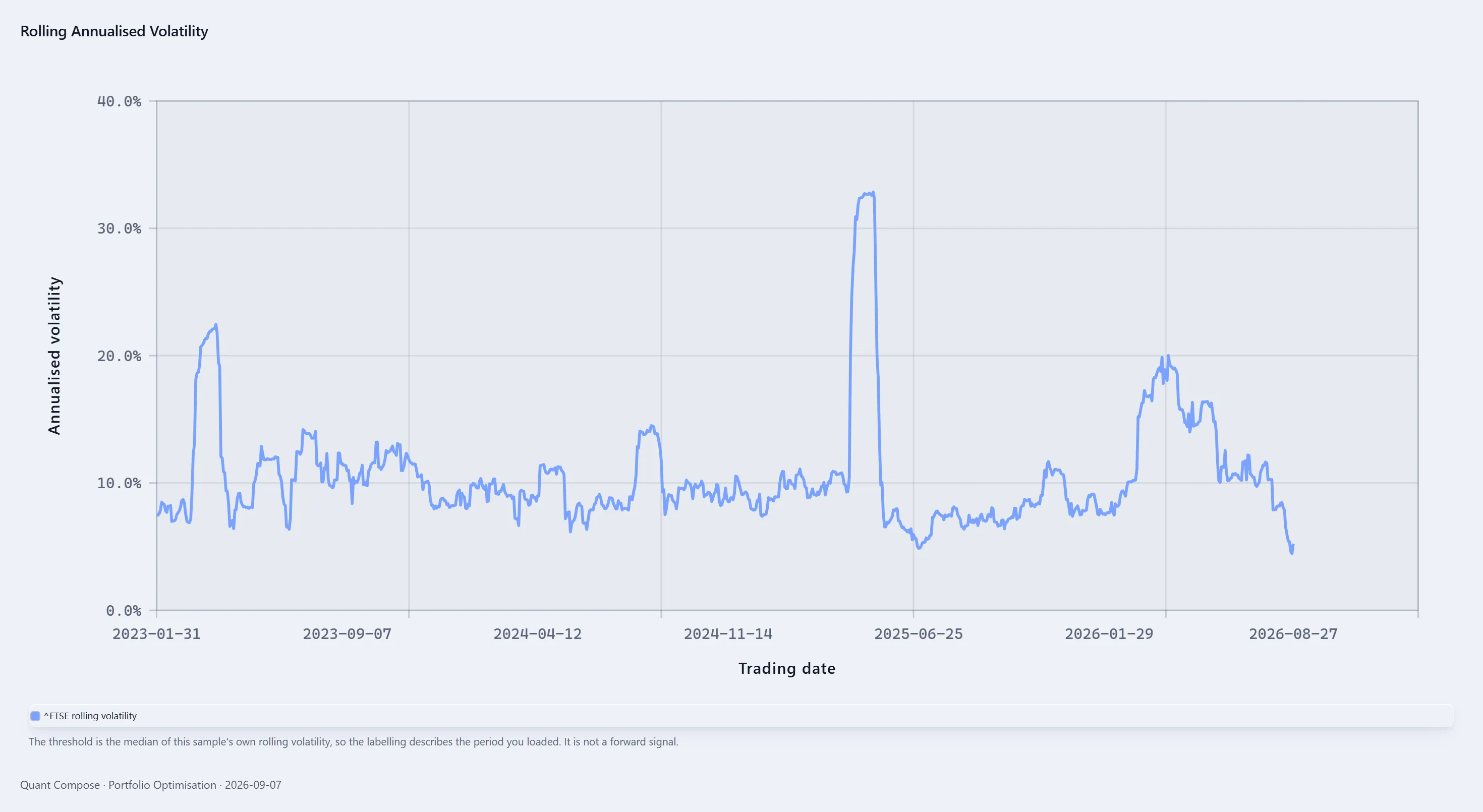Image resolution: width=1483 pixels, height=812 pixels.
Task: Click the 2026-01-29 date tick label
Action: [x=1109, y=634]
